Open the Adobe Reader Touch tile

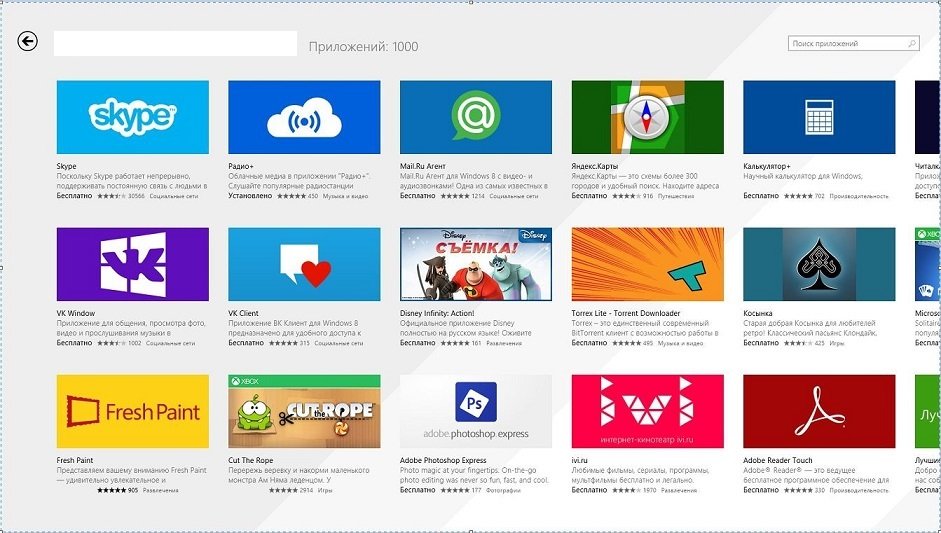(x=819, y=411)
